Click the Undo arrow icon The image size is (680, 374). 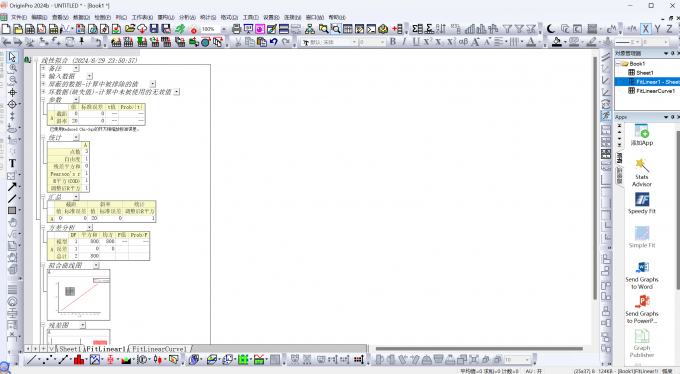[274, 42]
